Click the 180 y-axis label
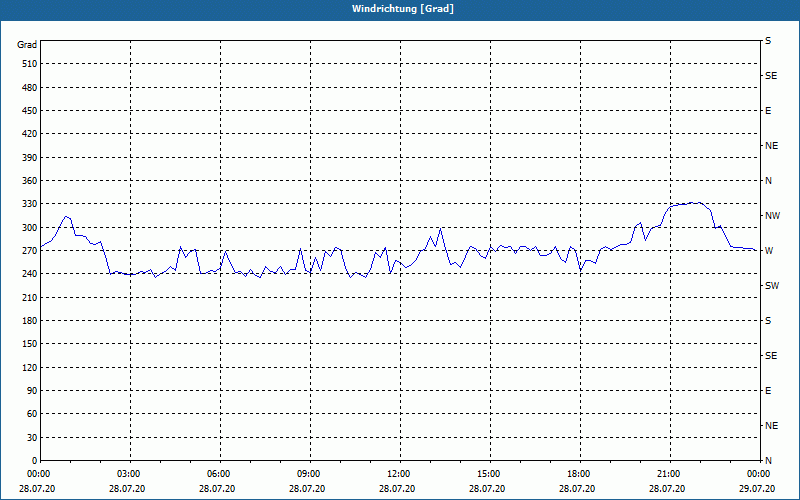The image size is (800, 500). 30,321
